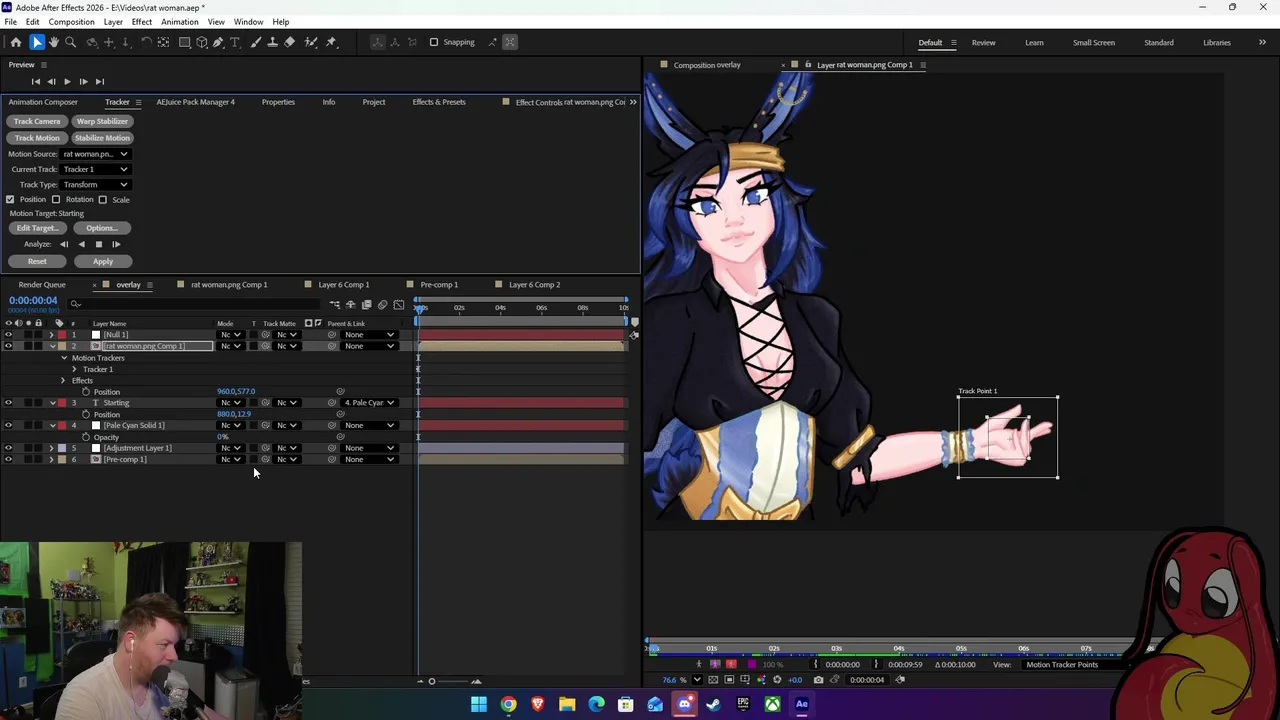Image resolution: width=1280 pixels, height=720 pixels.
Task: Collapse the Motion Trackers group
Action: [64, 357]
